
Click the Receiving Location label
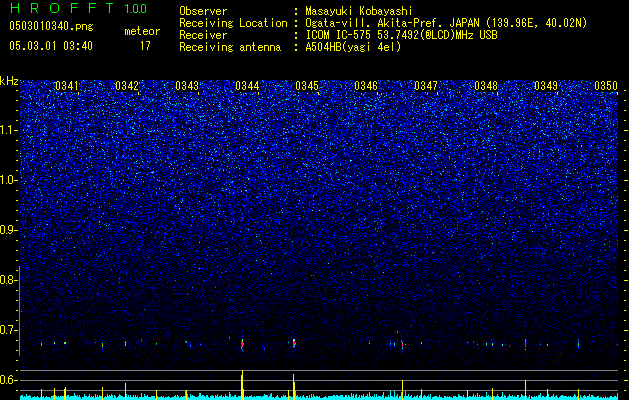click(x=233, y=23)
